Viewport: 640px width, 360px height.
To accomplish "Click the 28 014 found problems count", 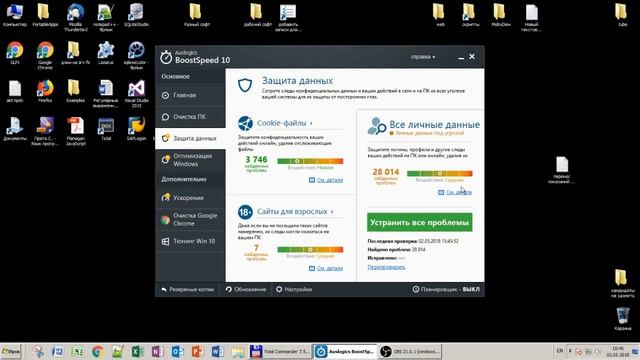I will coord(386,172).
